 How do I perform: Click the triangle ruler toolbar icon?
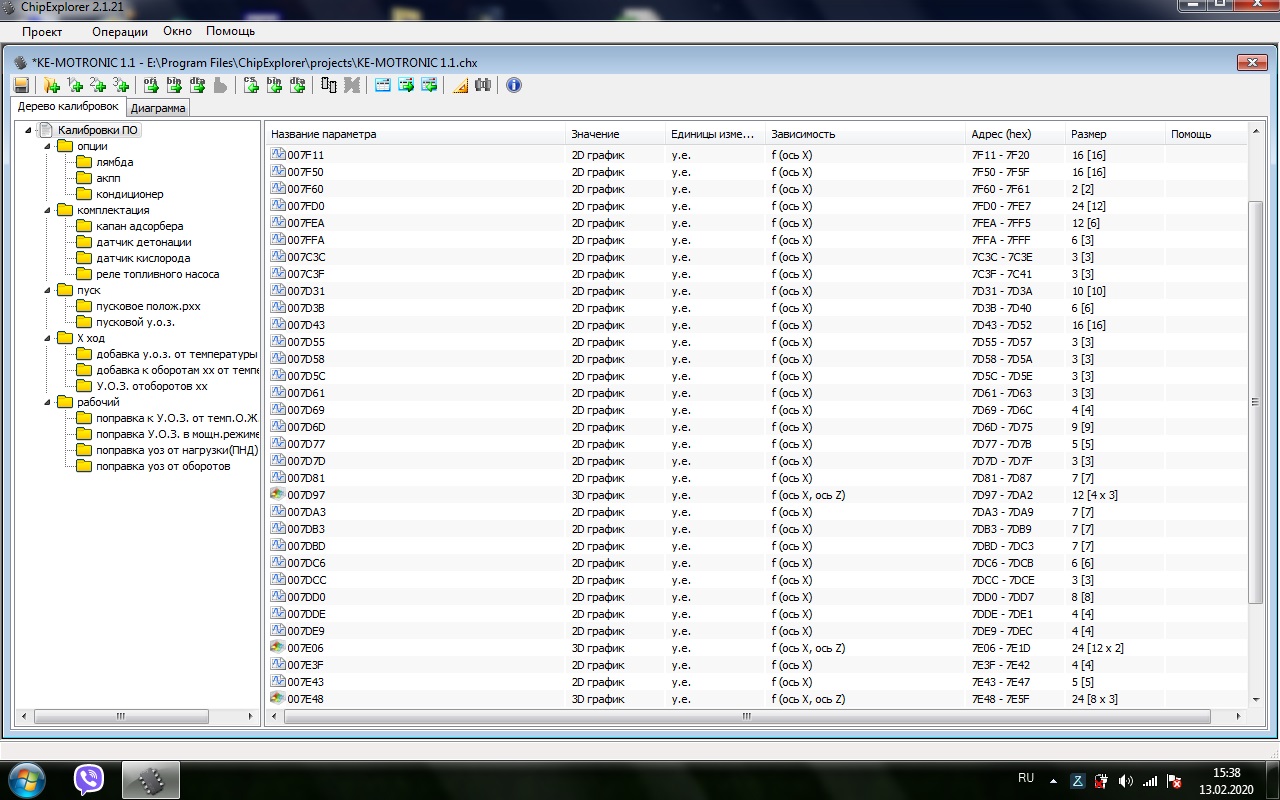460,85
